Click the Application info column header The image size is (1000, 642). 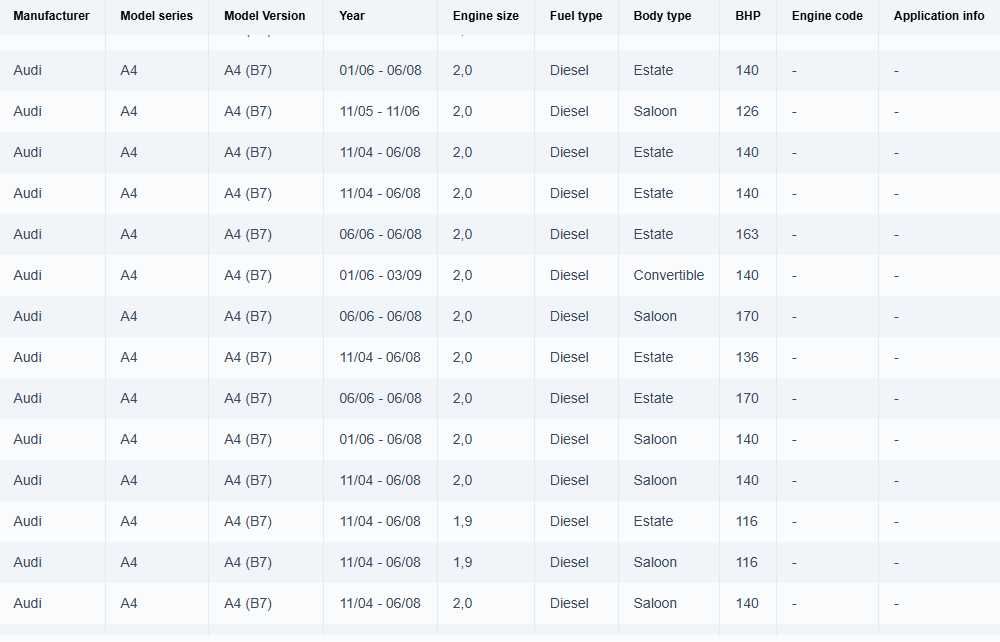point(939,16)
